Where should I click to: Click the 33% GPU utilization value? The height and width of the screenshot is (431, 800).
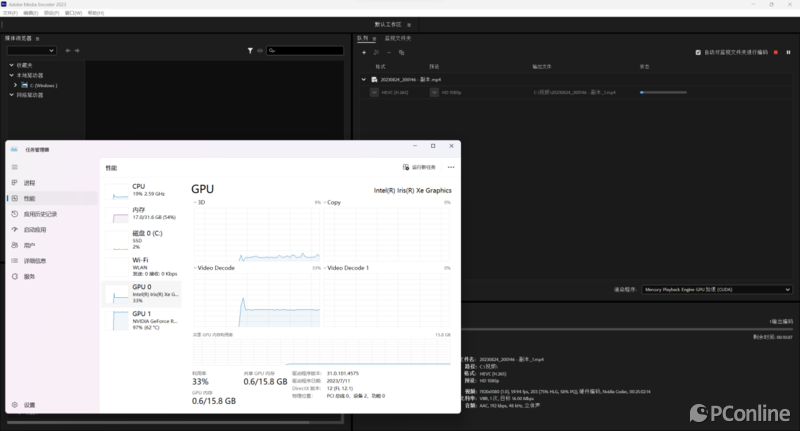(200, 382)
